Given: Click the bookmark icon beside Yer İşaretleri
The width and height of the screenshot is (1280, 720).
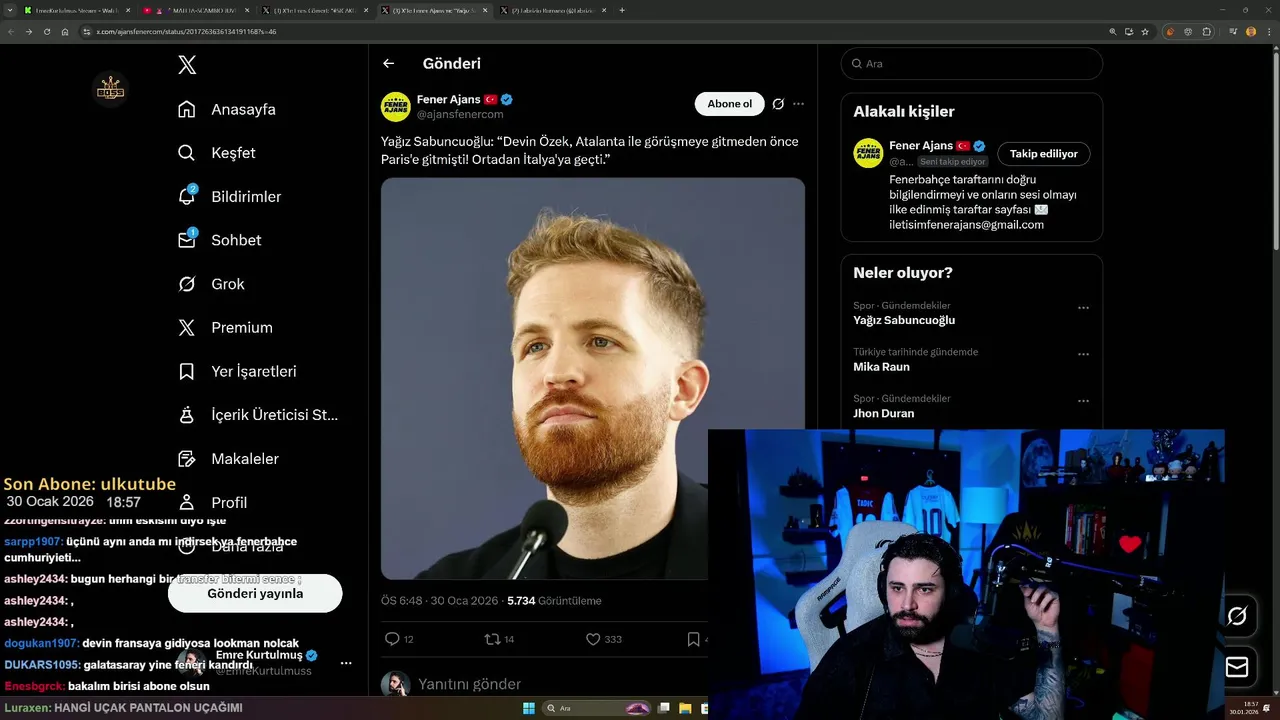Looking at the screenshot, I should [x=187, y=371].
